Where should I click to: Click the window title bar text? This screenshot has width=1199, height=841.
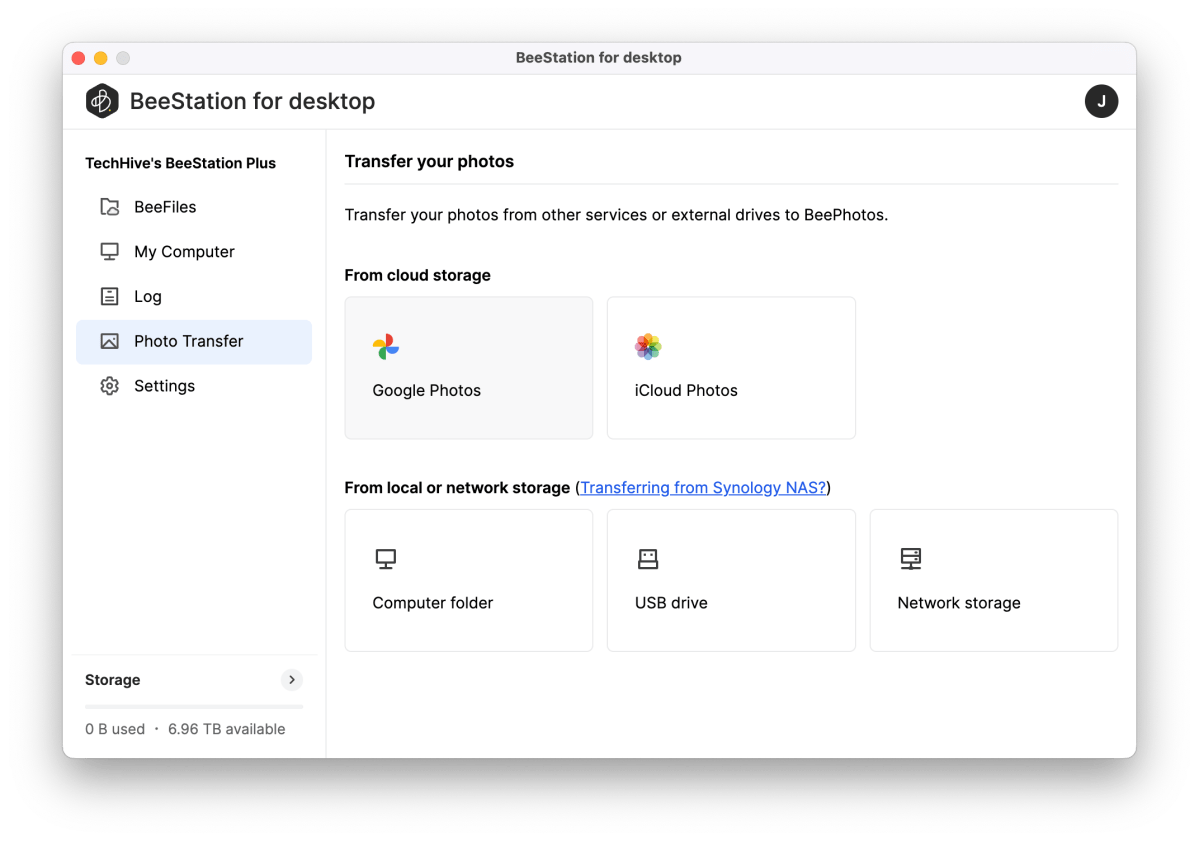coord(599,57)
